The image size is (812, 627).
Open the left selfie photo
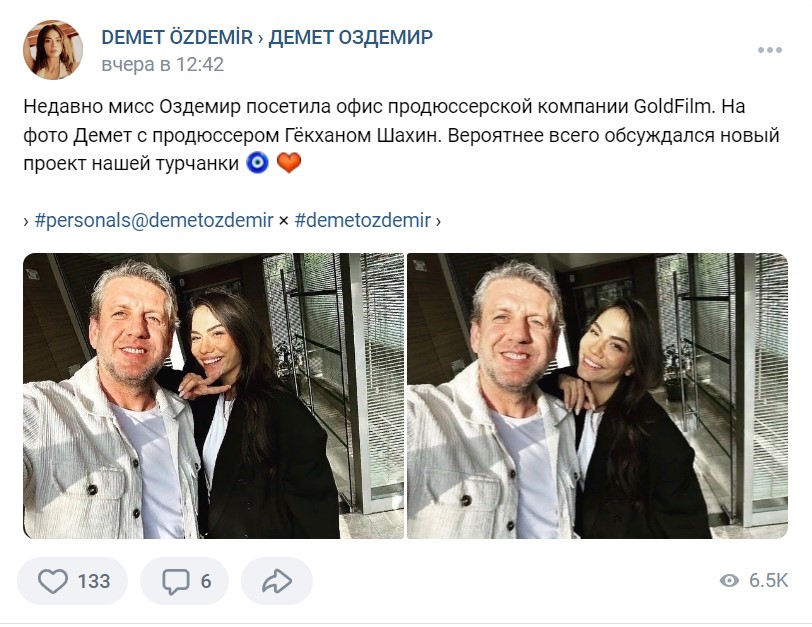[213, 396]
